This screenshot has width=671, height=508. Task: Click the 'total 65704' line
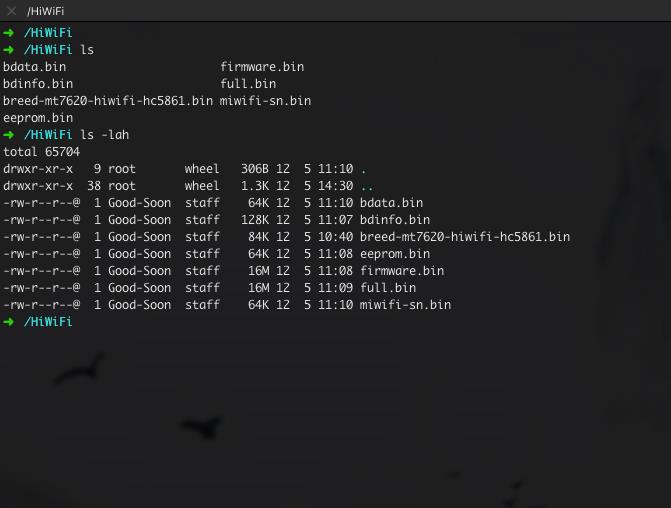pyautogui.click(x=42, y=152)
